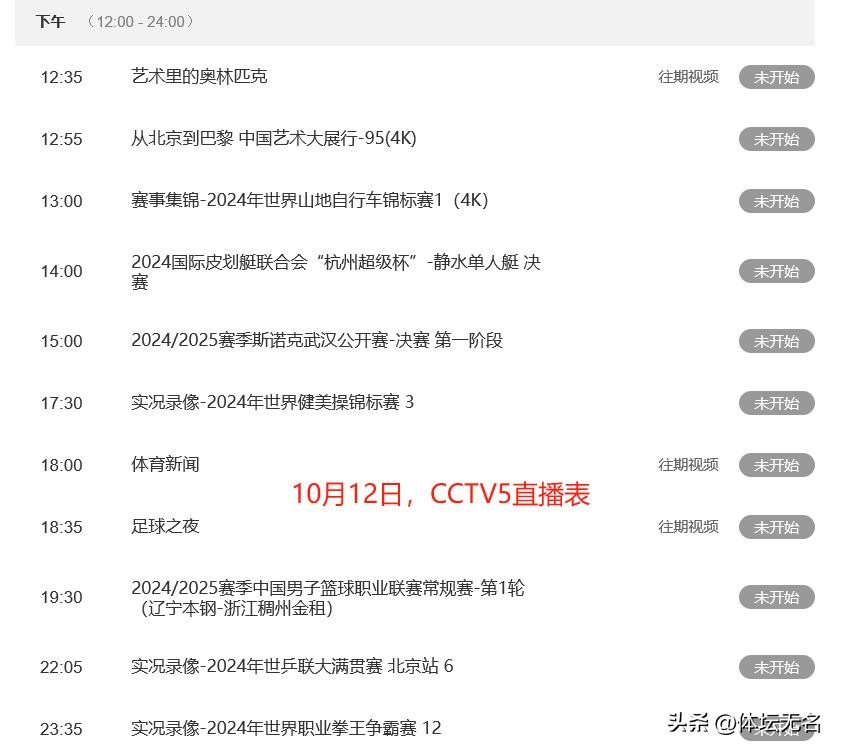Select 实况录像-2024年世界职业拳王争霸赛 12
This screenshot has width=841, height=752.
pyautogui.click(x=286, y=728)
